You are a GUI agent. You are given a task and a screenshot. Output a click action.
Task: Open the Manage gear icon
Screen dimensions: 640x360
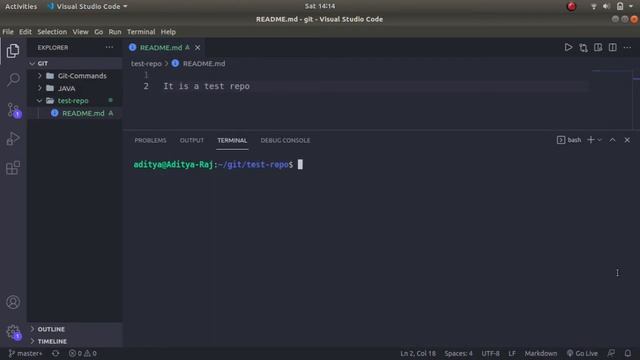click(13, 331)
